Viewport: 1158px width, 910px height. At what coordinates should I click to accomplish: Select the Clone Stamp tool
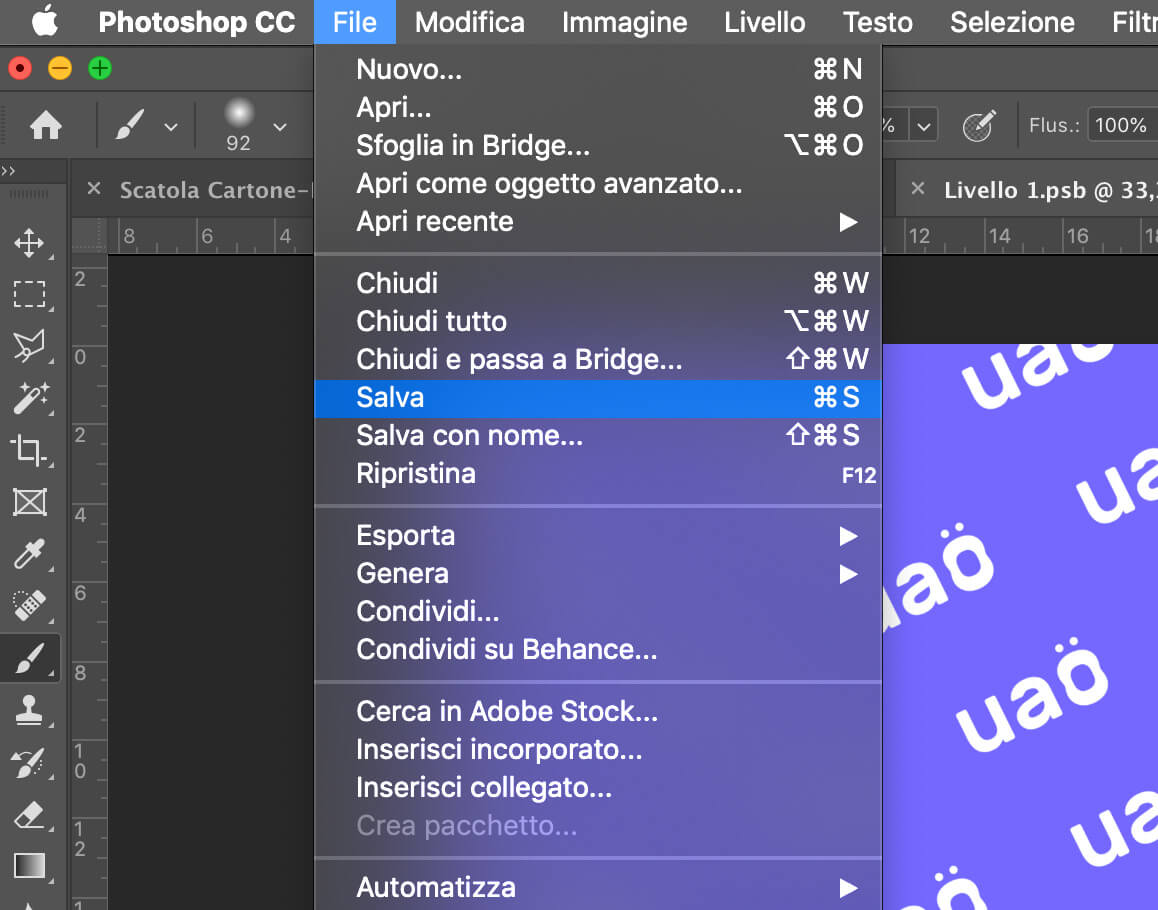(x=29, y=710)
